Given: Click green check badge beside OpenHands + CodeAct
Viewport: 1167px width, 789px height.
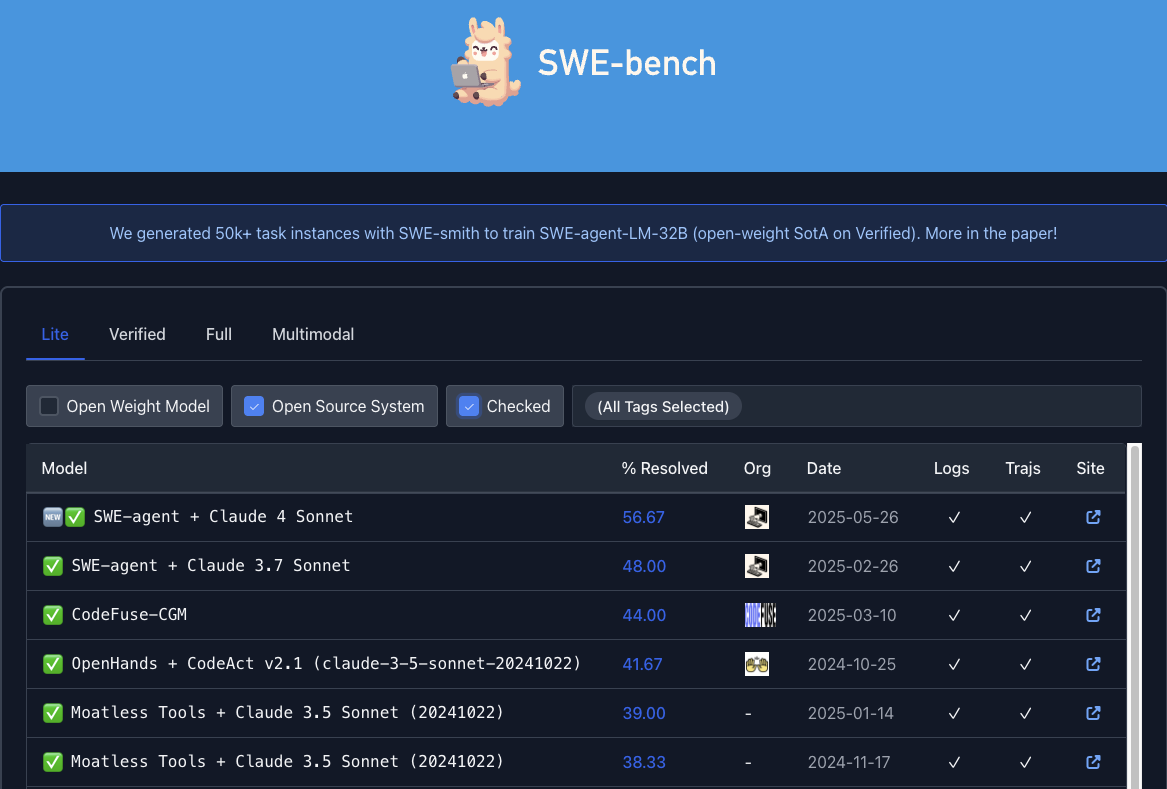Looking at the screenshot, I should (53, 664).
